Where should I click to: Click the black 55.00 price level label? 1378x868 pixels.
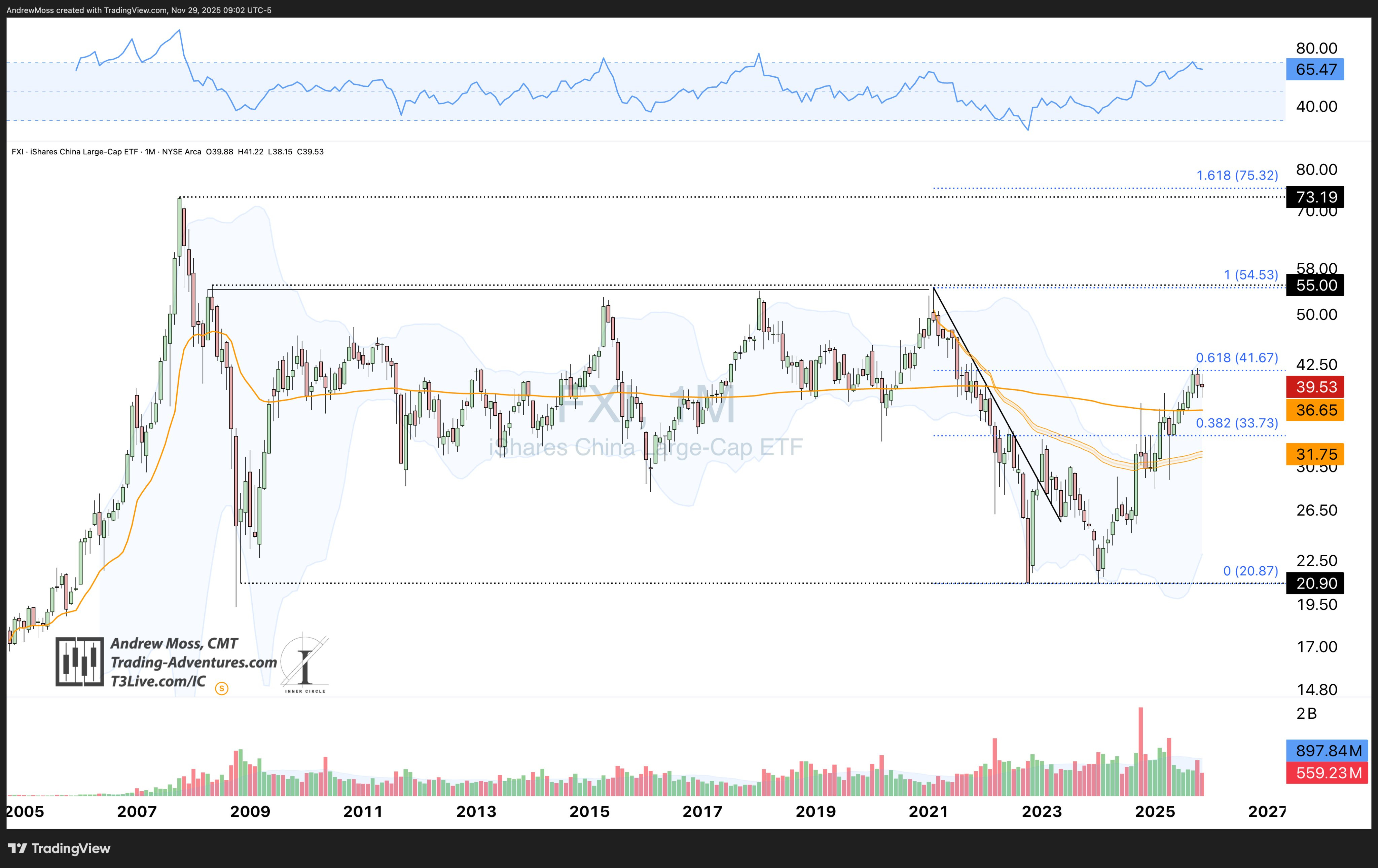[1314, 286]
